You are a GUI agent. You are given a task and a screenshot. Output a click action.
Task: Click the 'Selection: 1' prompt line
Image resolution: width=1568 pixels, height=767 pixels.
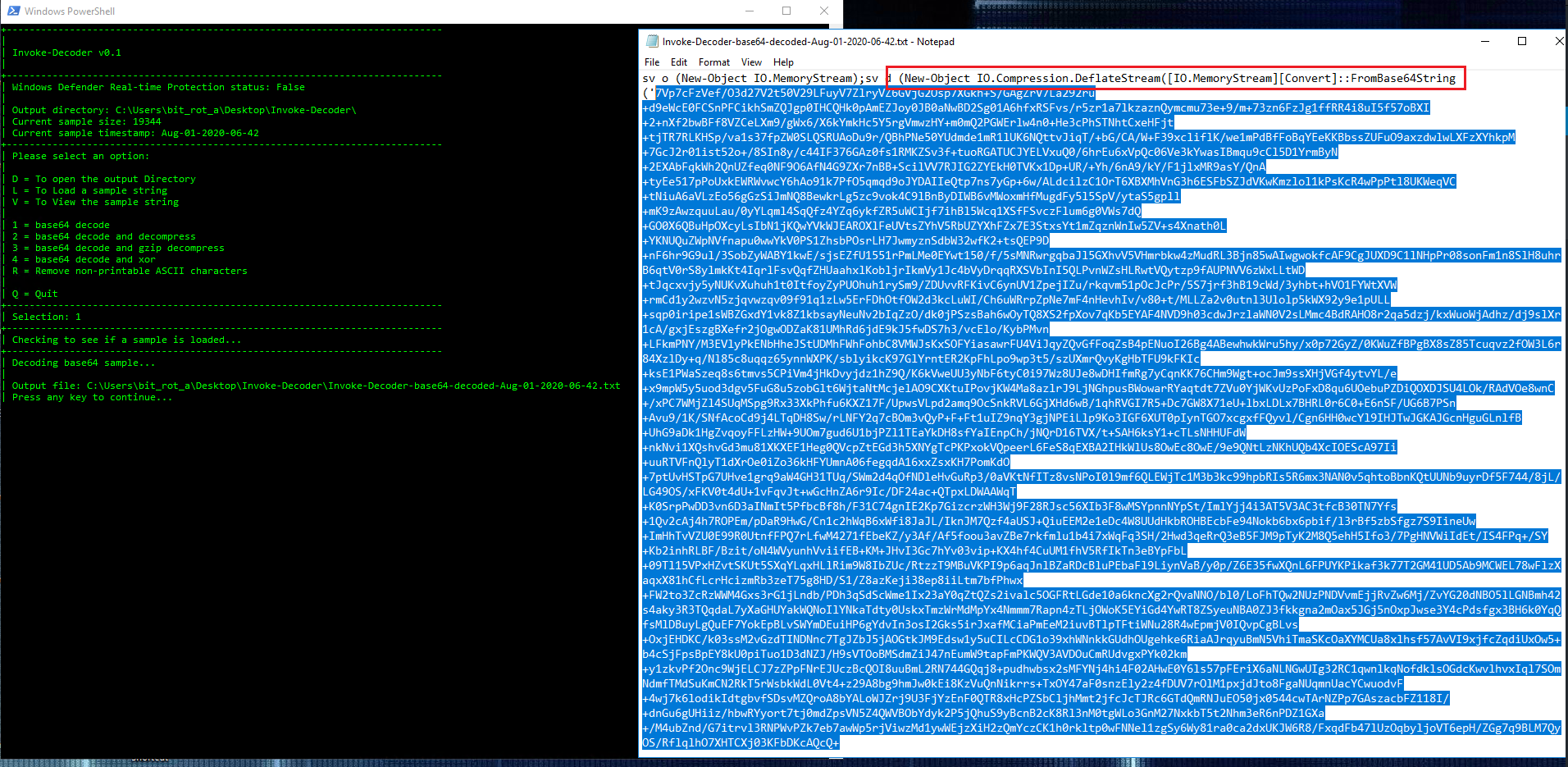click(x=47, y=317)
